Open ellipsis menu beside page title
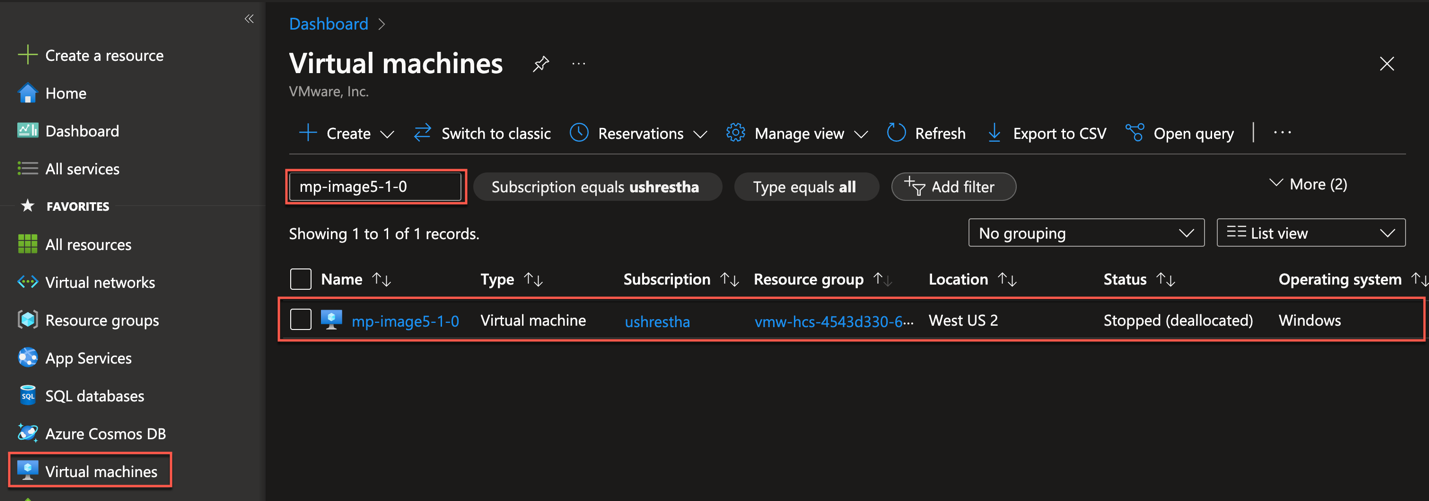1429x501 pixels. pos(579,64)
